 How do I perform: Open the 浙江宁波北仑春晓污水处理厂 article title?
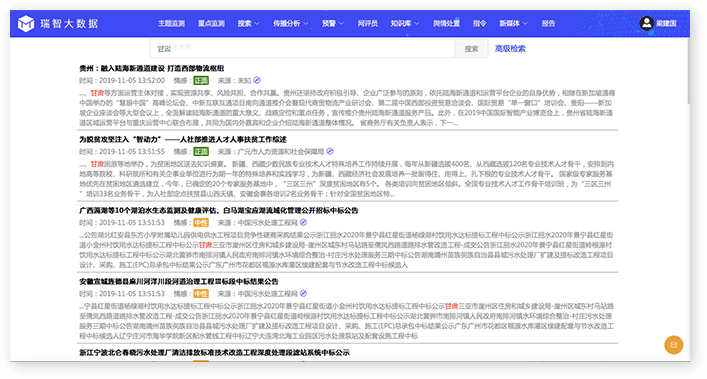tap(214, 352)
